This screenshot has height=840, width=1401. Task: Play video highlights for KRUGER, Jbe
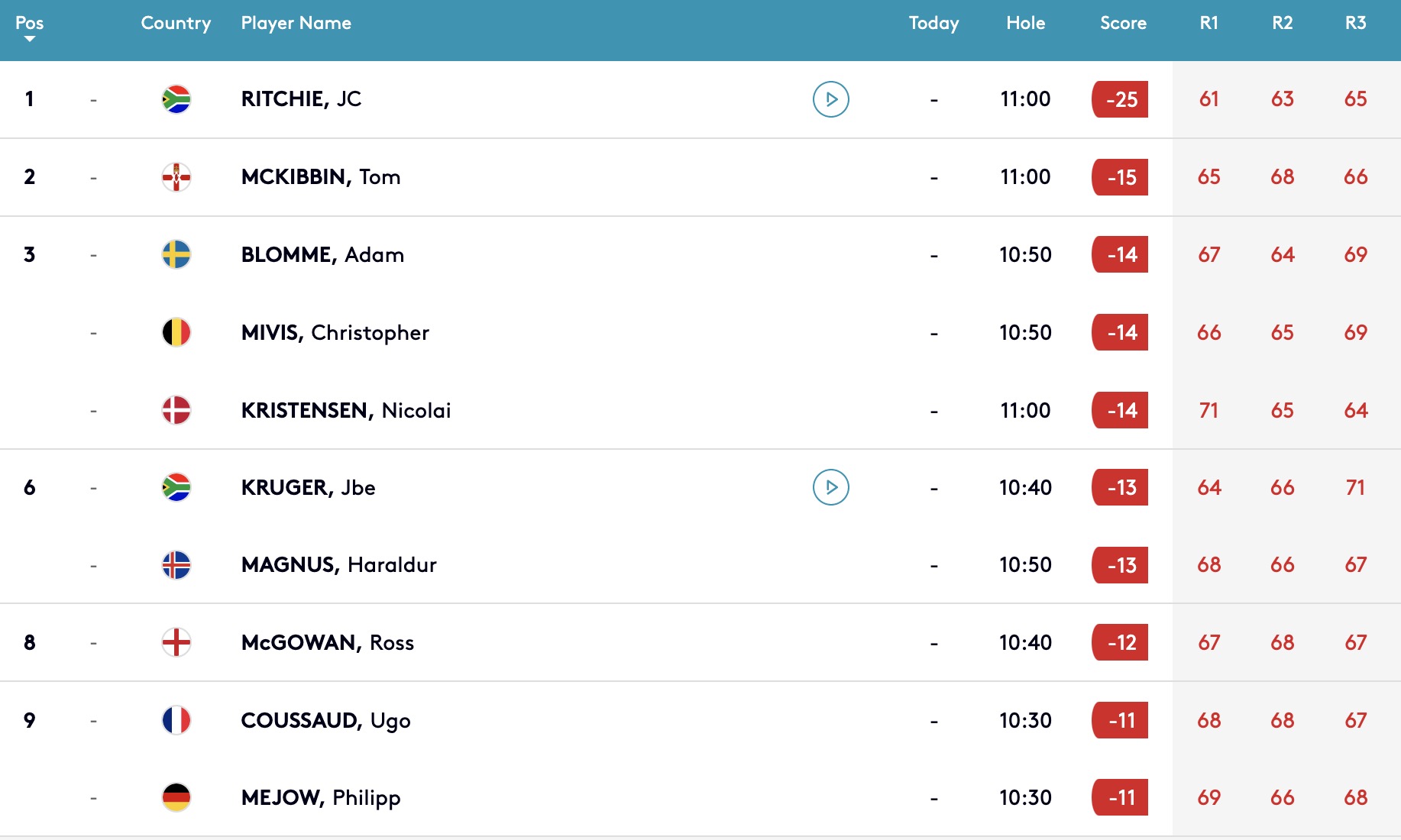(831, 487)
